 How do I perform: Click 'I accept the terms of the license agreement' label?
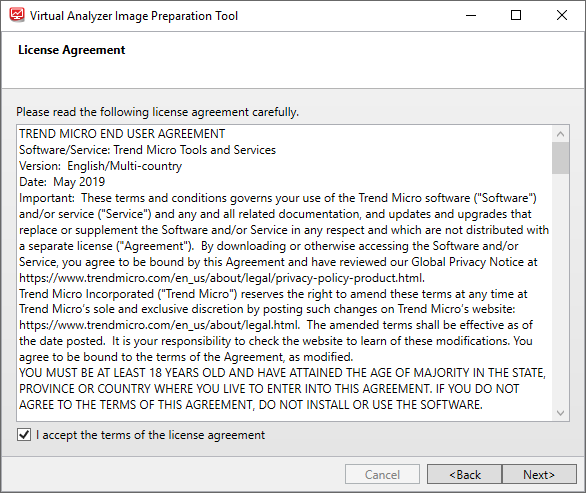151,435
